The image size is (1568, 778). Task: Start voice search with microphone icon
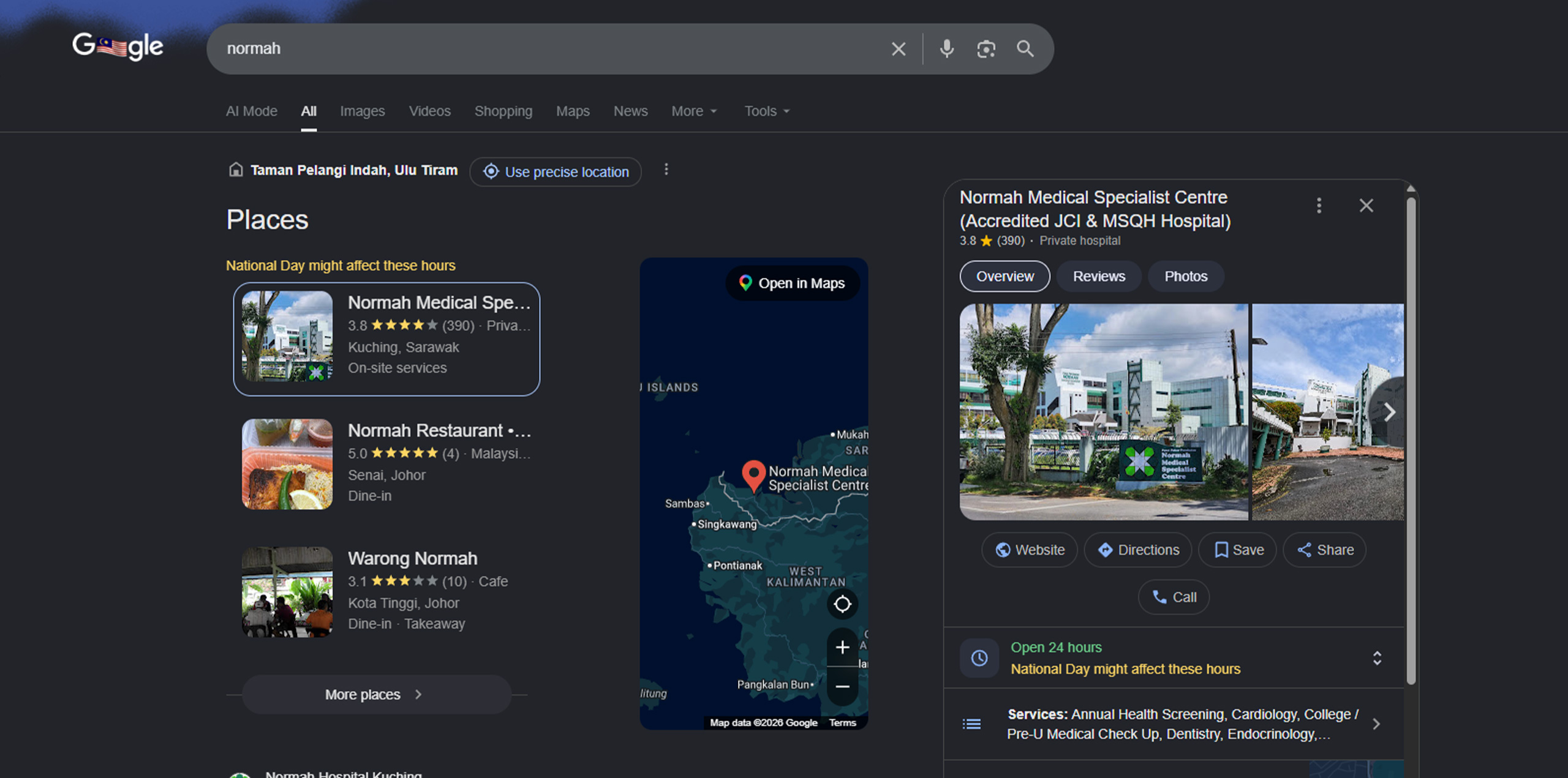pyautogui.click(x=946, y=49)
